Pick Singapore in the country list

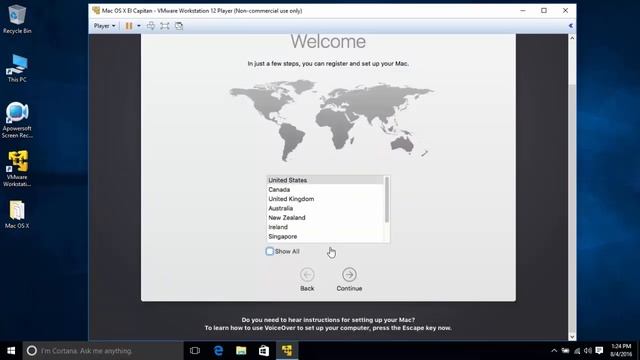coord(325,236)
